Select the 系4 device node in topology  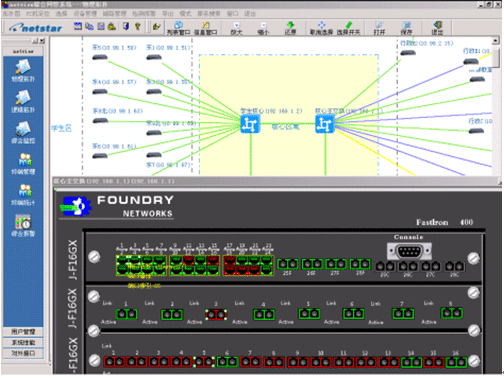click(x=100, y=92)
